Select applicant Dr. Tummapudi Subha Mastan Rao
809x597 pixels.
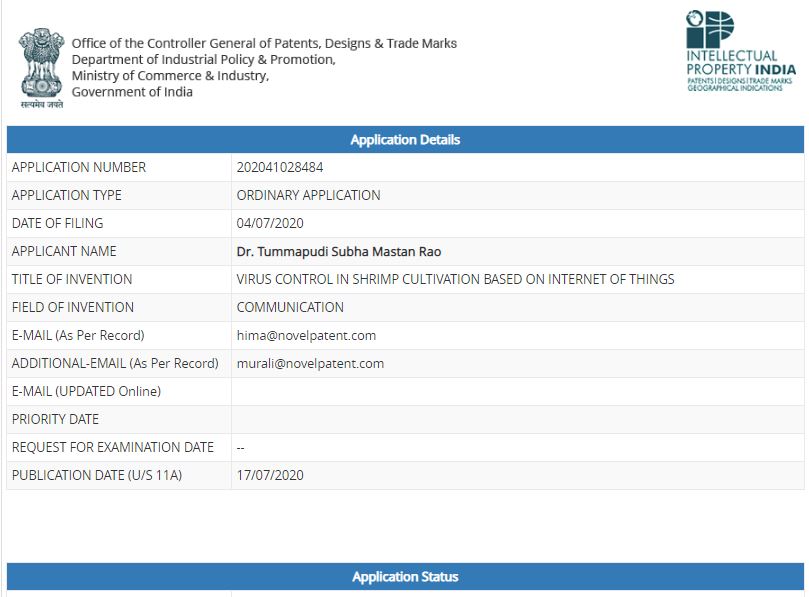click(338, 252)
